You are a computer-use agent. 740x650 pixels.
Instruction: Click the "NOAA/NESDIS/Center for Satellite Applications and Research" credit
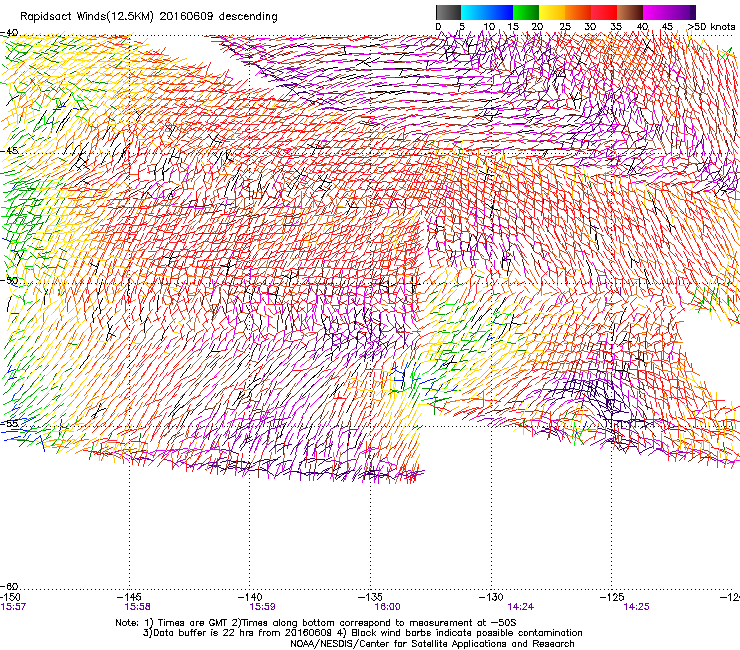[x=432, y=644]
